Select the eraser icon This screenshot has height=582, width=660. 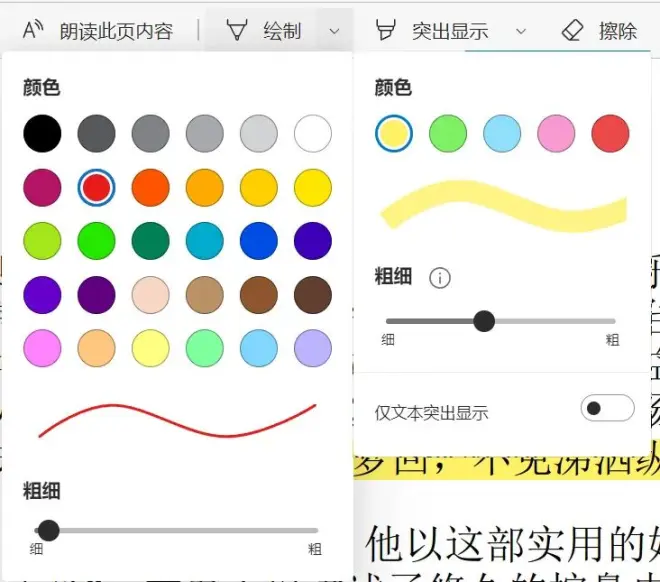572,30
